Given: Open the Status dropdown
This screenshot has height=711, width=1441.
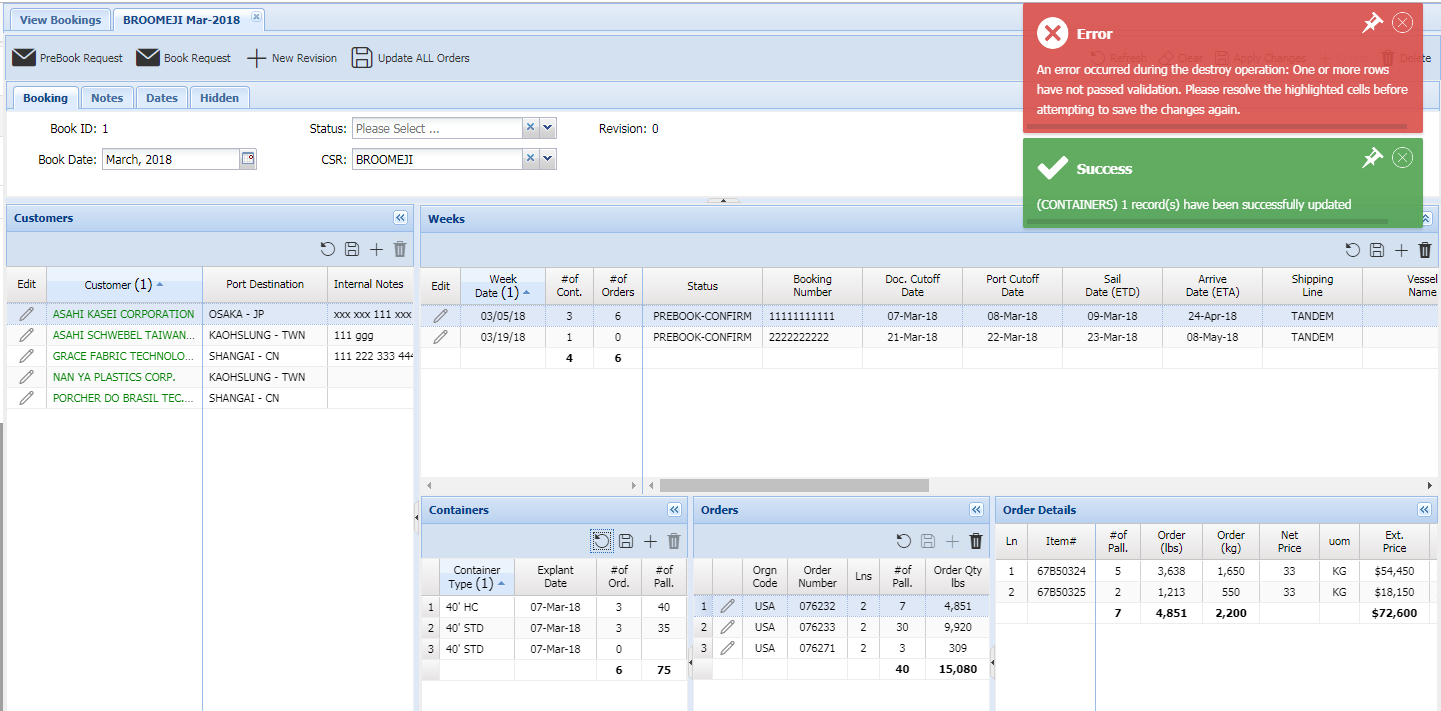Looking at the screenshot, I should tap(547, 128).
